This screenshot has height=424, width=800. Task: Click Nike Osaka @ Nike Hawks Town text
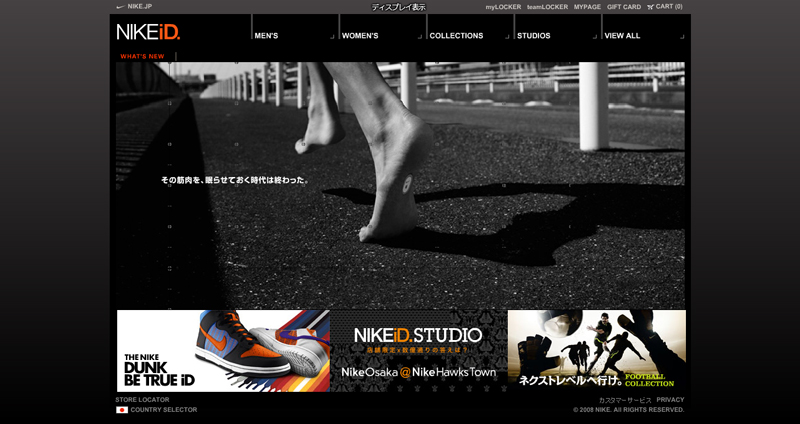[x=418, y=372]
